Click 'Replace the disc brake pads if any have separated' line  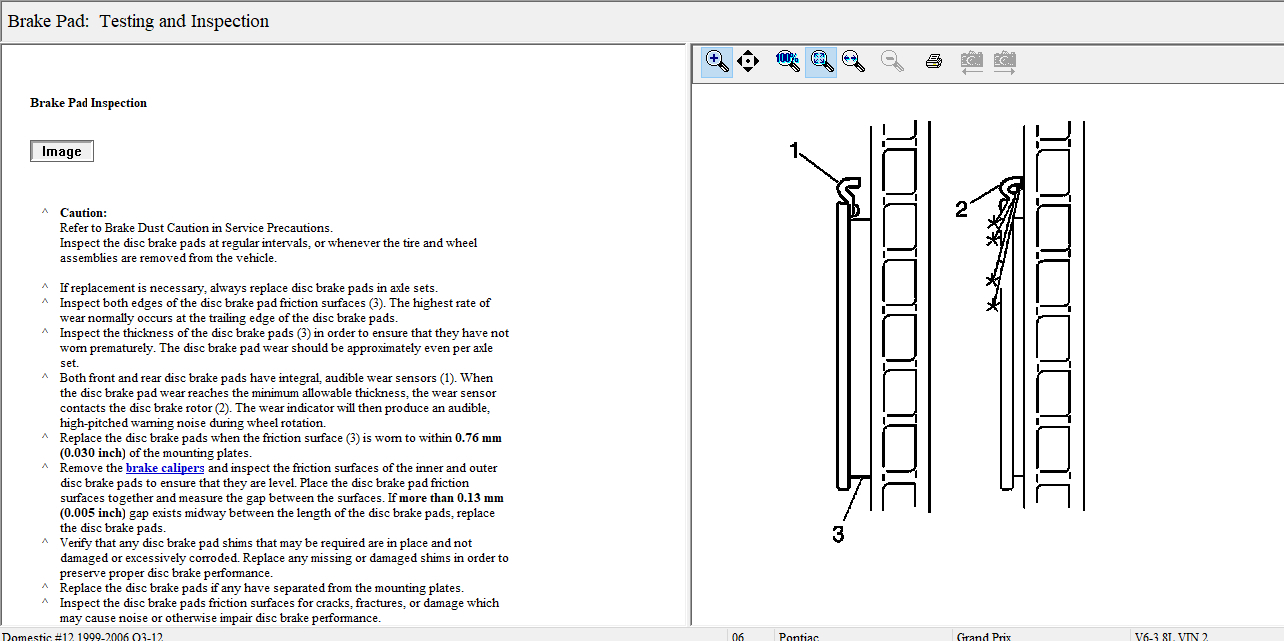click(x=262, y=588)
